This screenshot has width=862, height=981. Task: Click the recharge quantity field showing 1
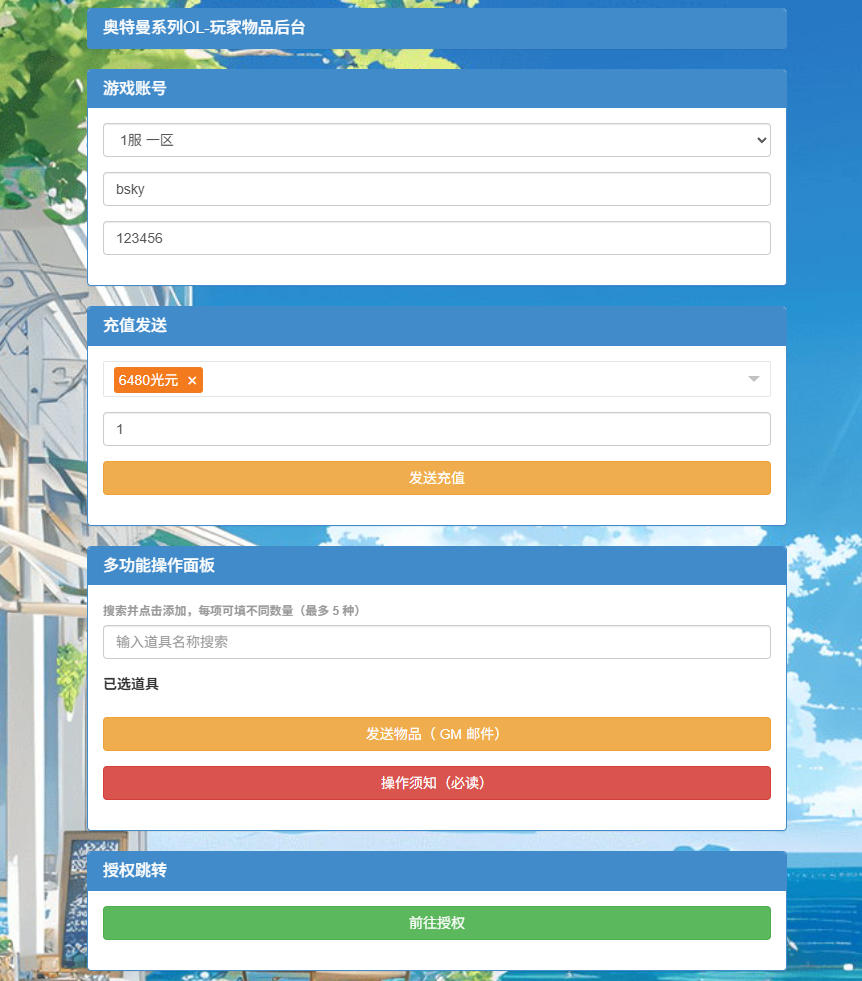[x=437, y=429]
